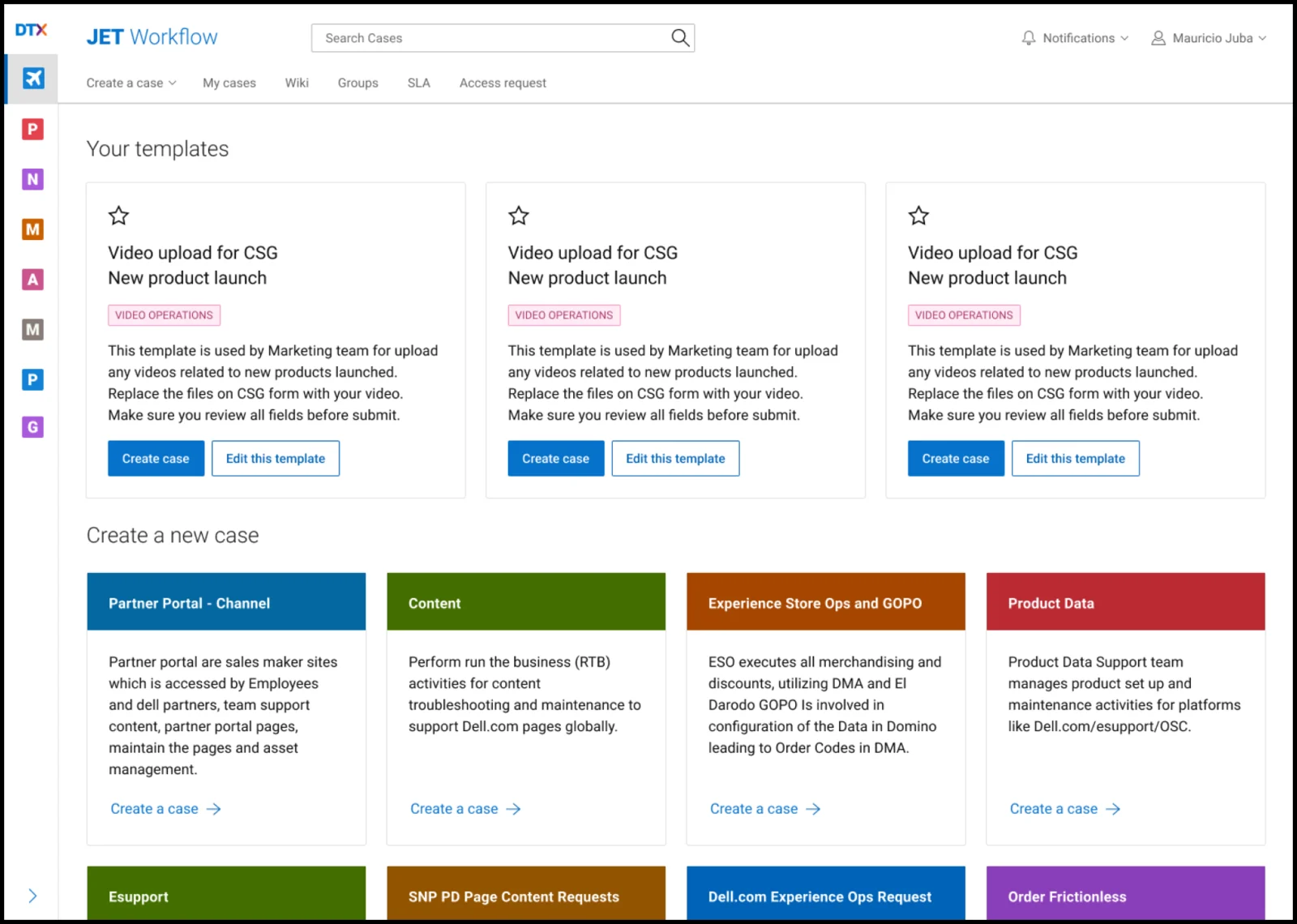The image size is (1297, 924).
Task: Expand the sidebar with the bottom chevron
Action: (x=32, y=896)
